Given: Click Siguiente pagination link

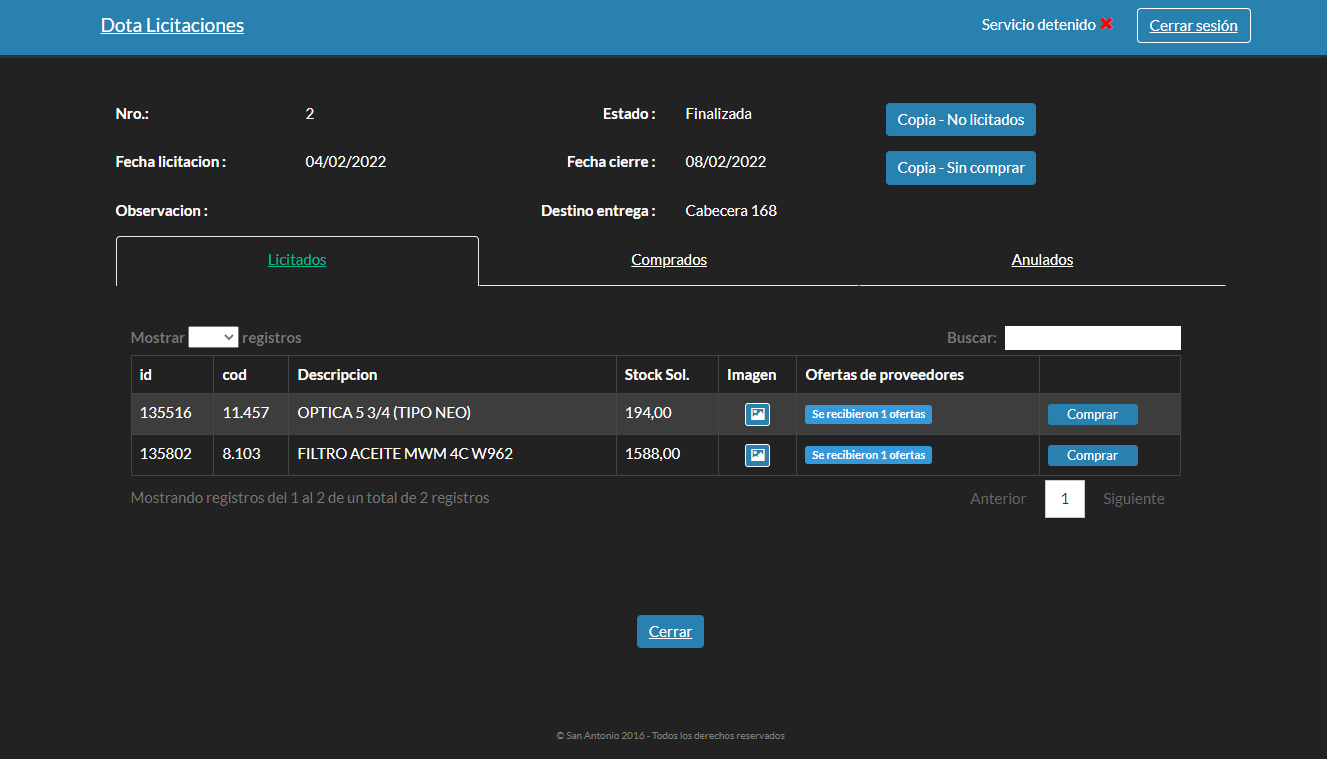Looking at the screenshot, I should 1133,499.
